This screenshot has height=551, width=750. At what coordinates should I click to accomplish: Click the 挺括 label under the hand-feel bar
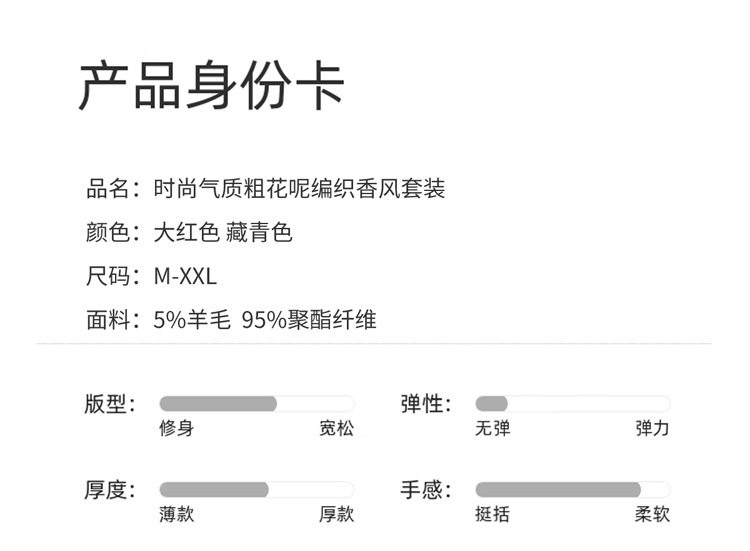pyautogui.click(x=492, y=514)
